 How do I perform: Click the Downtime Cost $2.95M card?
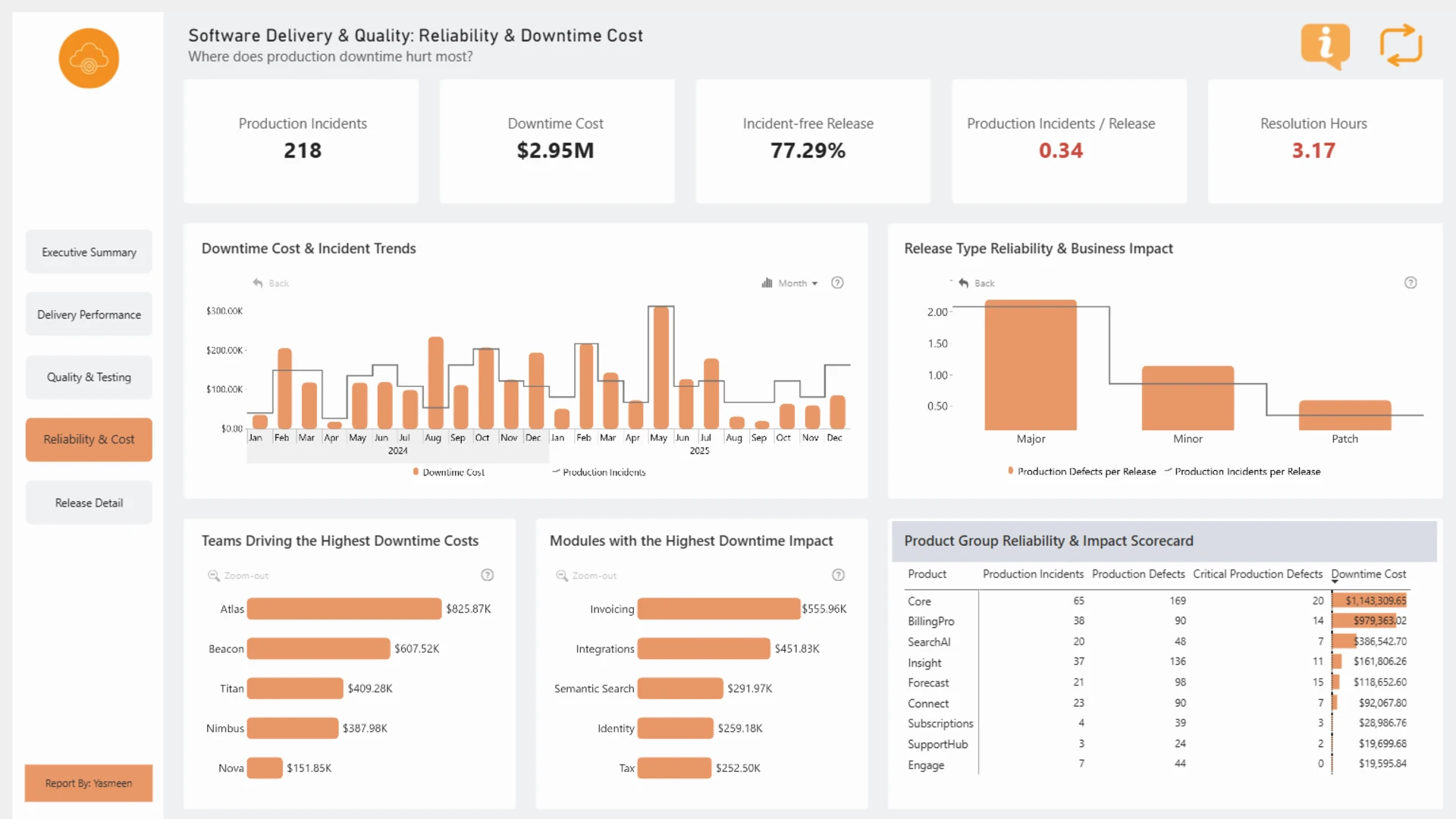pyautogui.click(x=557, y=141)
